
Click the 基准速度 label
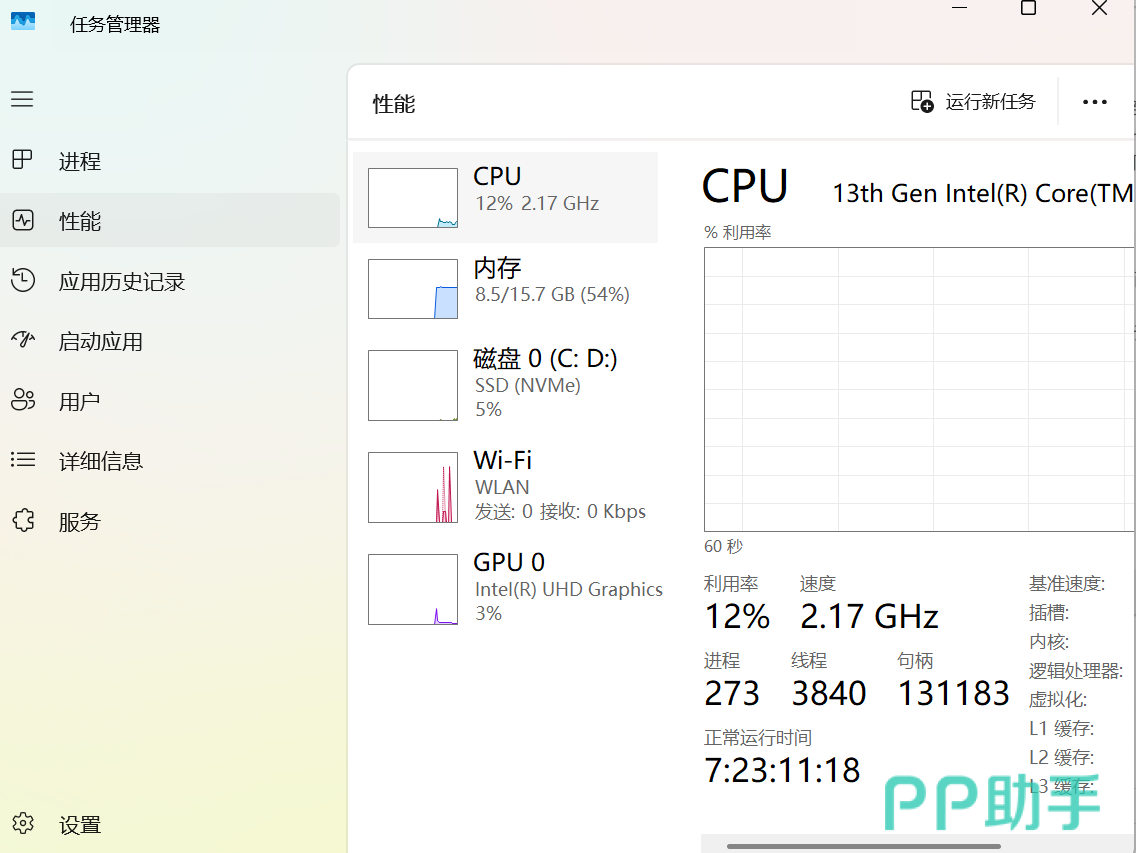coord(1066,583)
